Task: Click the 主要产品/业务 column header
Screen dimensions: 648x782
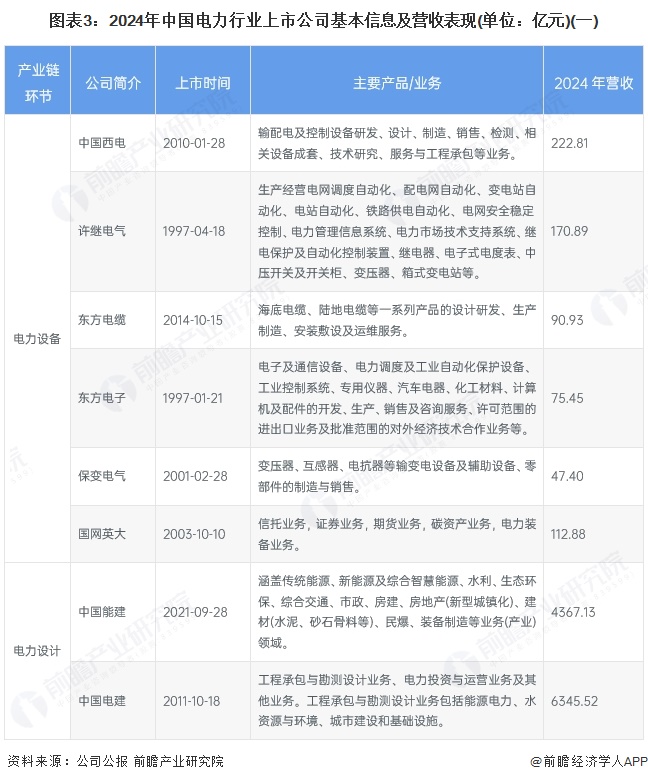Action: (397, 80)
